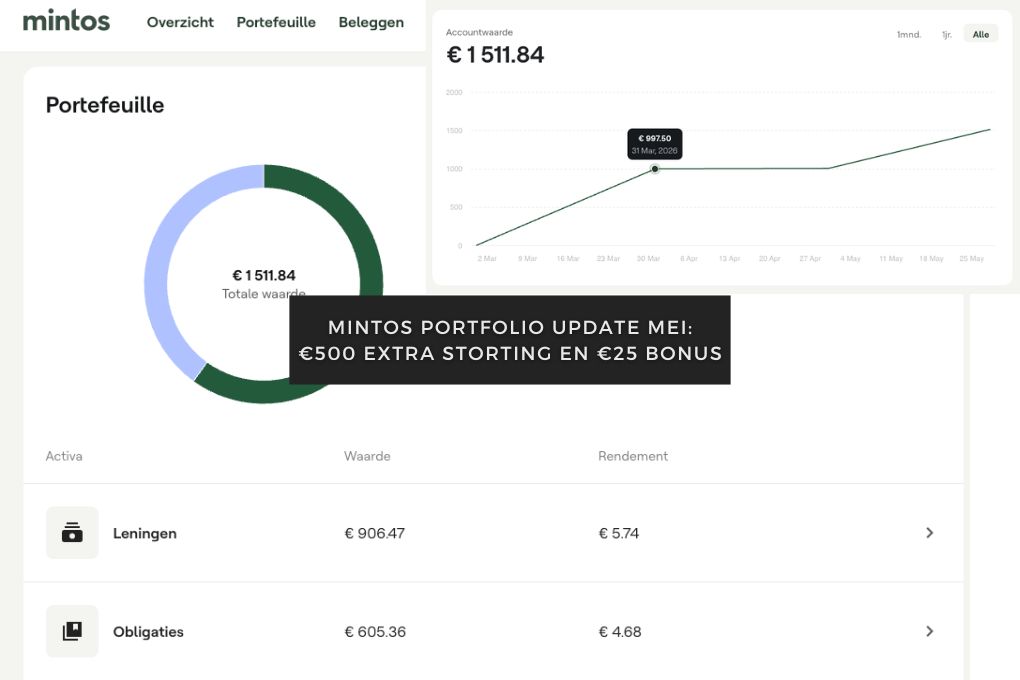The width and height of the screenshot is (1020, 680).
Task: Open the Portefeuille menu item
Action: [x=276, y=22]
